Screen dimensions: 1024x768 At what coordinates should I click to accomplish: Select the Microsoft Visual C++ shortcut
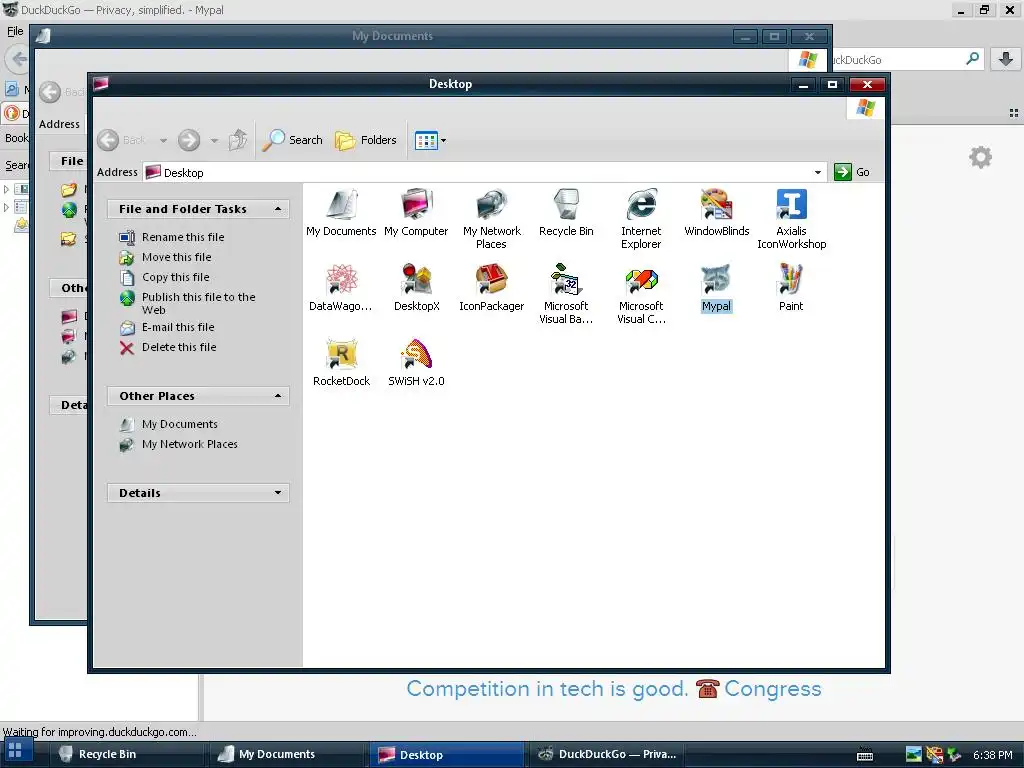pos(641,294)
